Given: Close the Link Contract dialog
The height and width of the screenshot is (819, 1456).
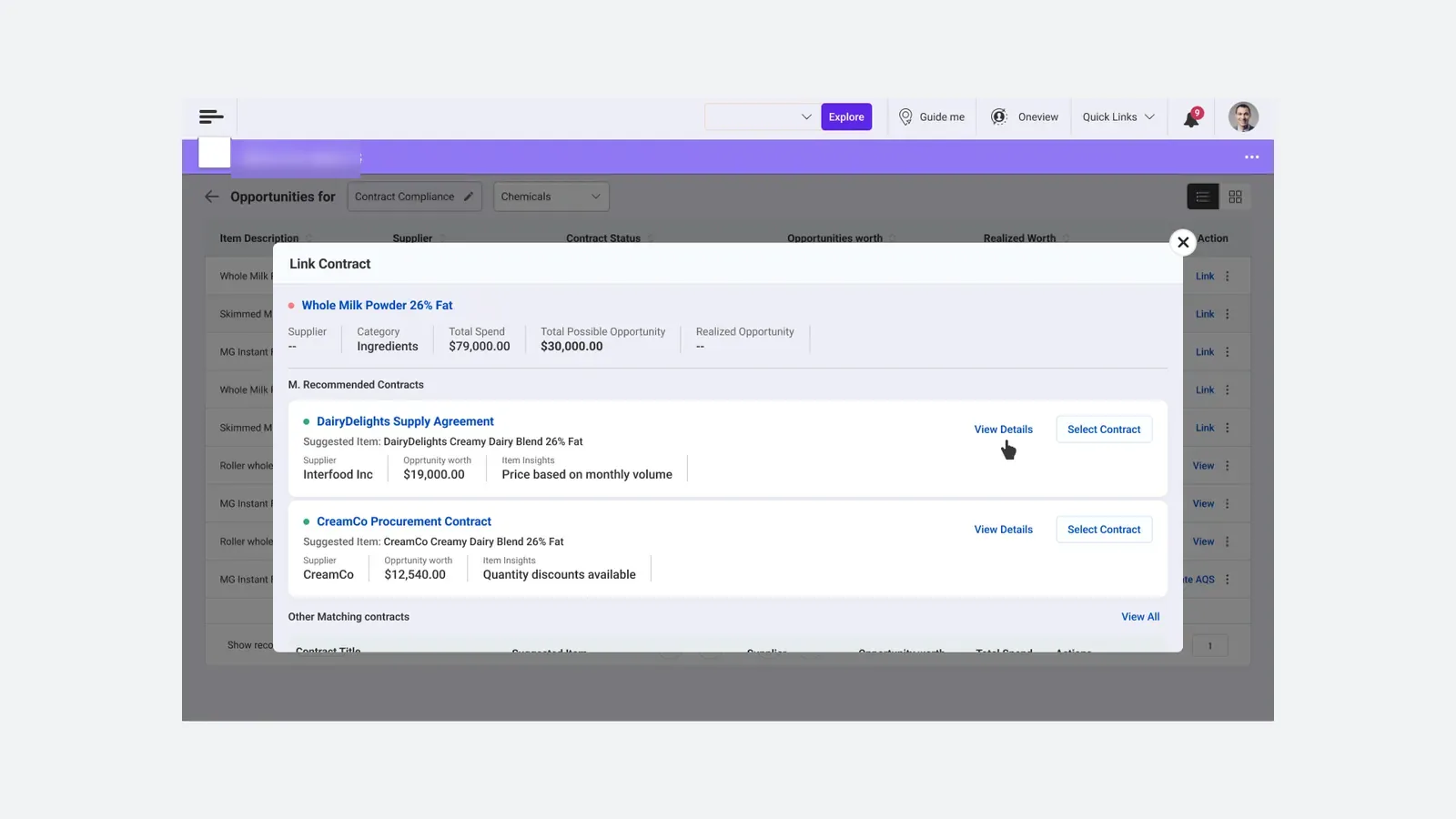Looking at the screenshot, I should click(1183, 242).
